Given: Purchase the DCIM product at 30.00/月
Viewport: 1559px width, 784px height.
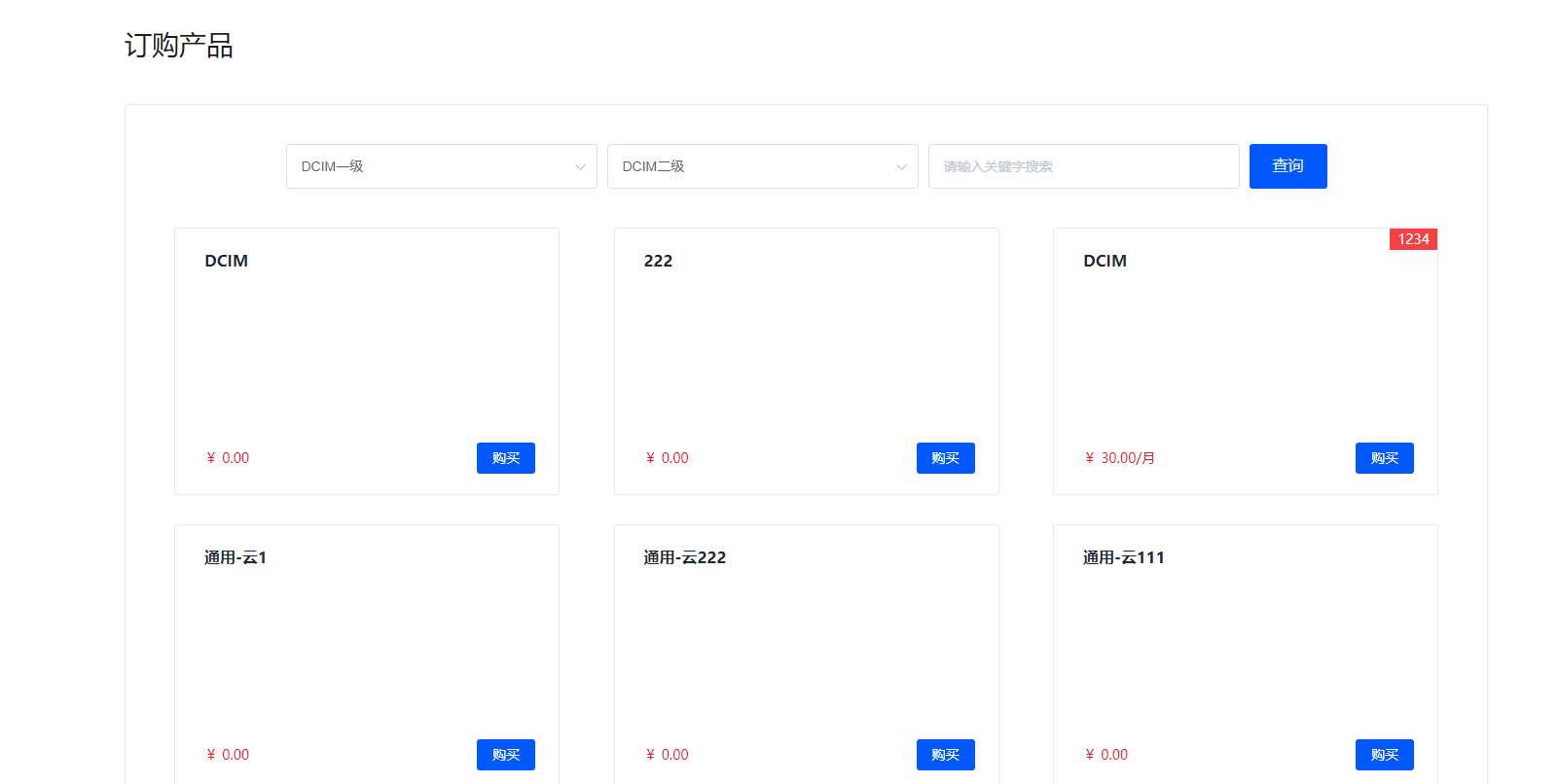Looking at the screenshot, I should coord(1384,458).
